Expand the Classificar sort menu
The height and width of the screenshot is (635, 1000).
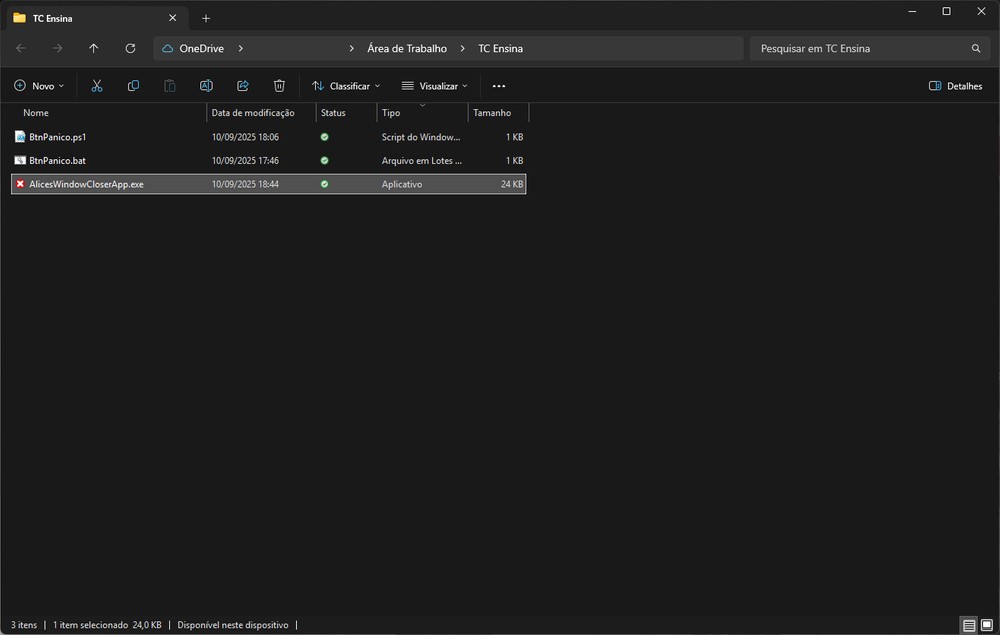click(346, 86)
